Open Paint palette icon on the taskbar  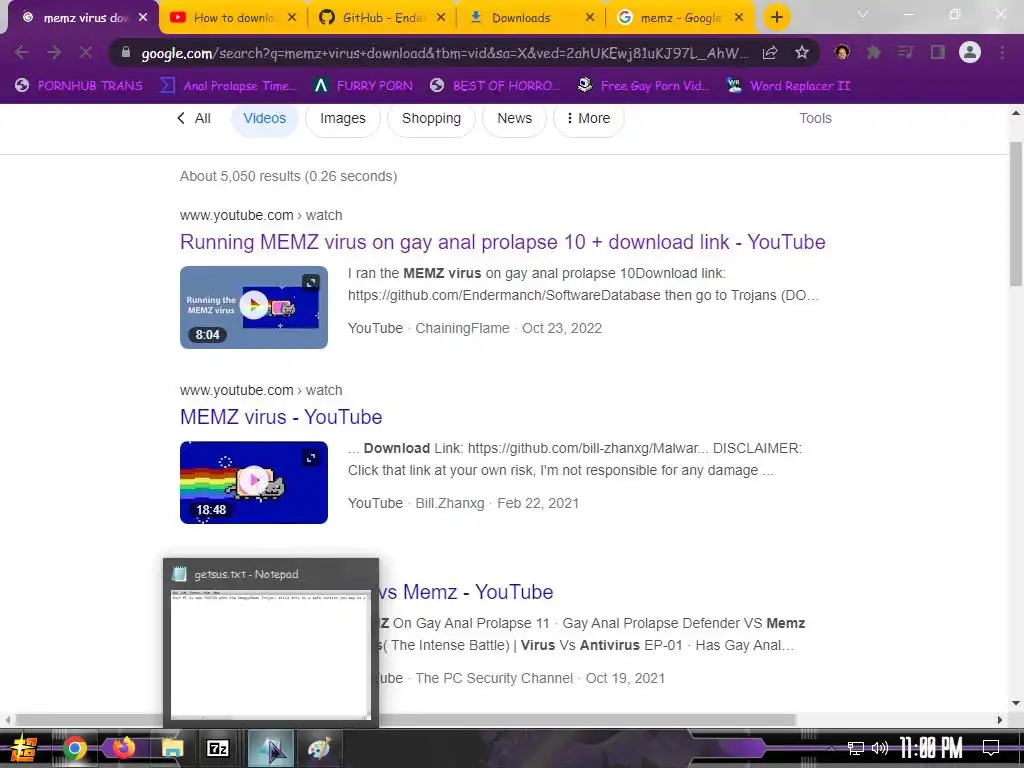pos(319,748)
